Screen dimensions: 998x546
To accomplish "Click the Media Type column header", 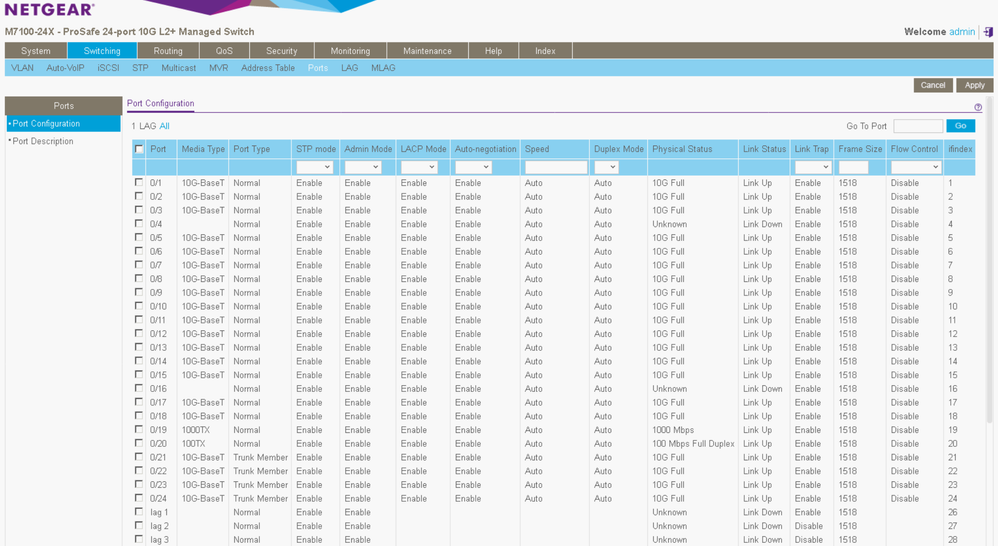I will [203, 149].
